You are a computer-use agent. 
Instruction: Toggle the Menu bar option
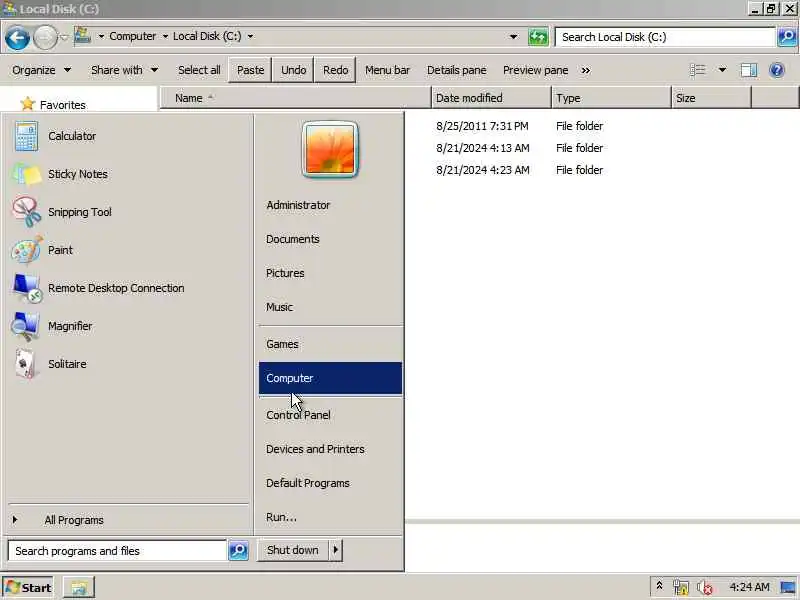[387, 70]
